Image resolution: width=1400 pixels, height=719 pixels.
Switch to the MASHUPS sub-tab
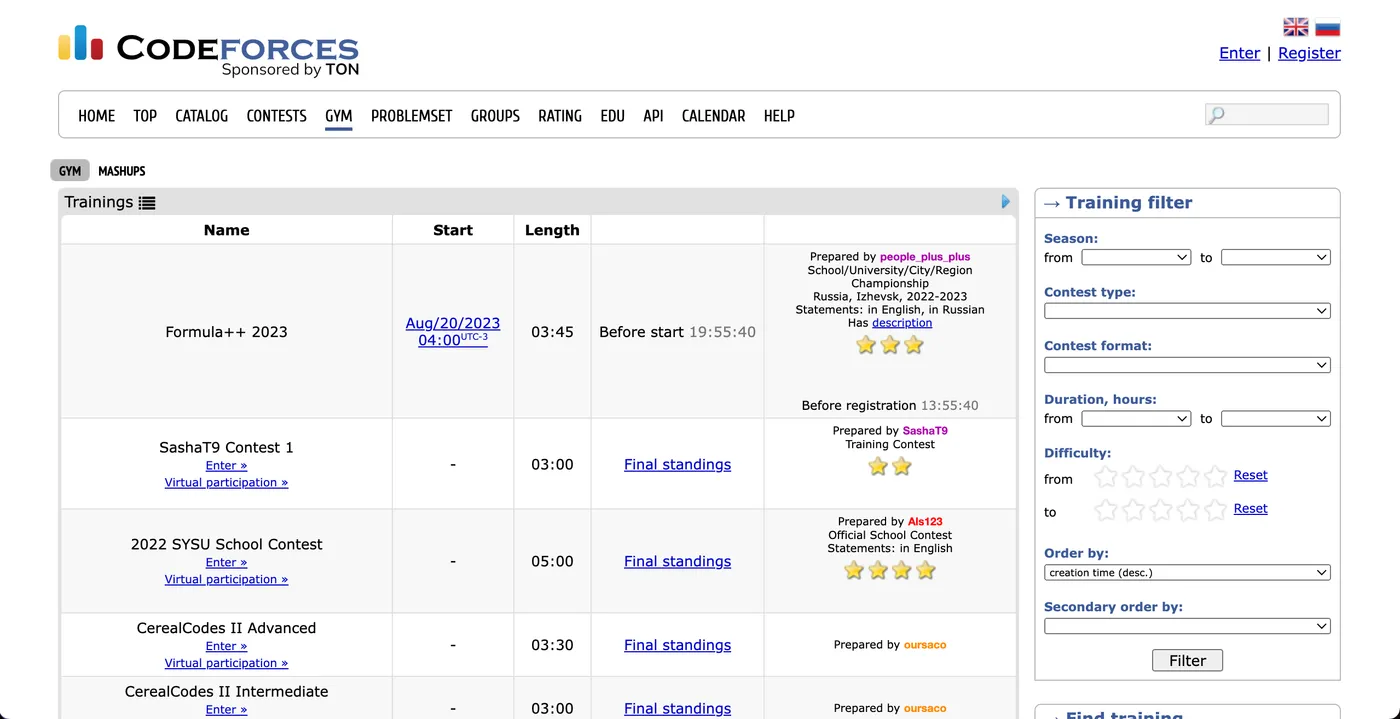pos(122,171)
